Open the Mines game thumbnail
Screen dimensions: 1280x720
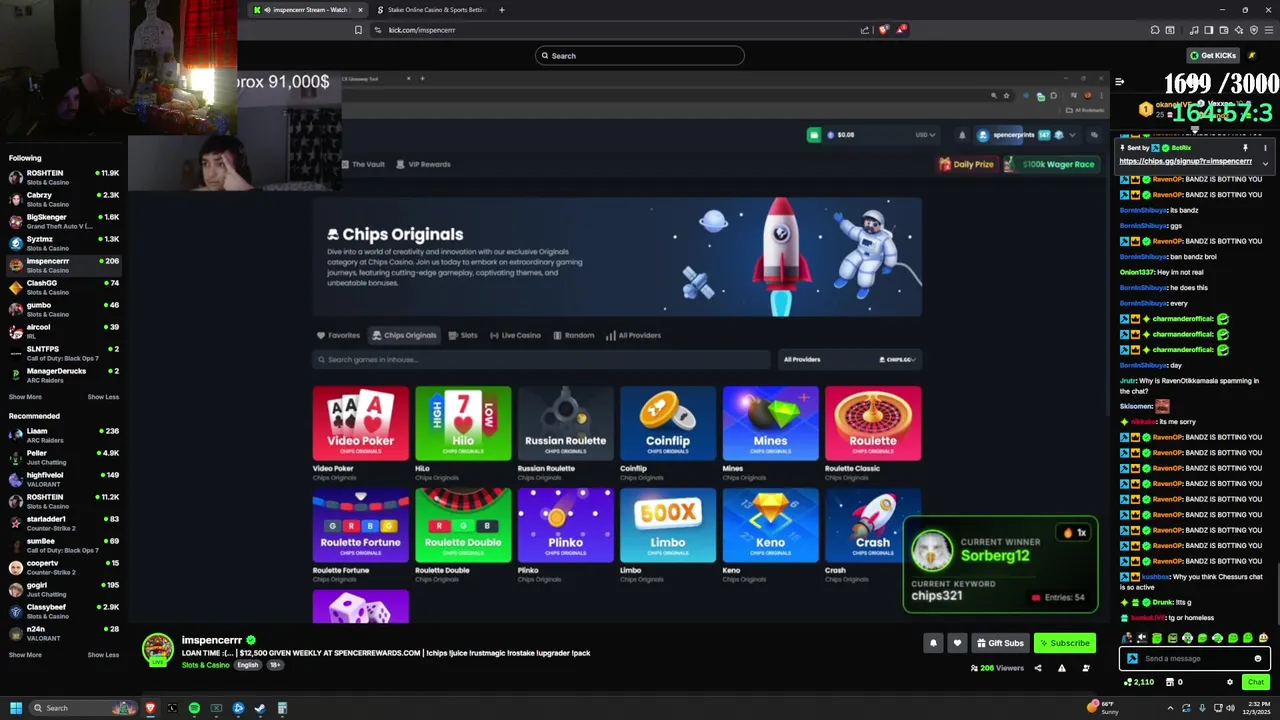pyautogui.click(x=770, y=423)
